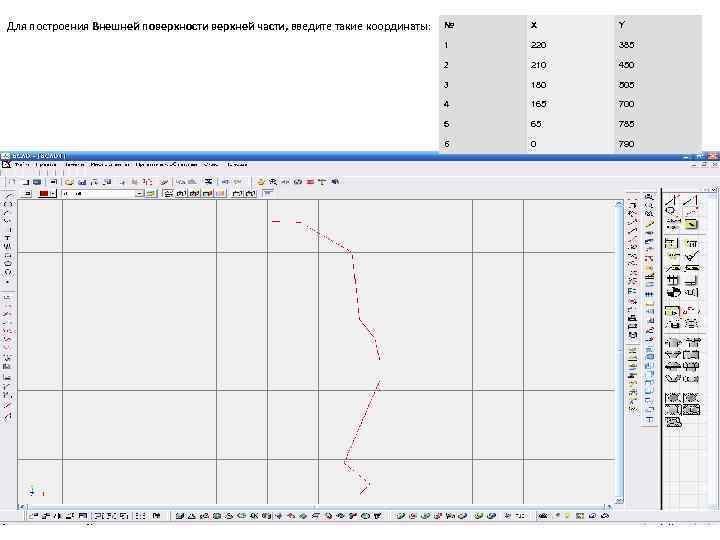Click the New document icon in top toolbar
The width and height of the screenshot is (720, 540).
(x=13, y=182)
